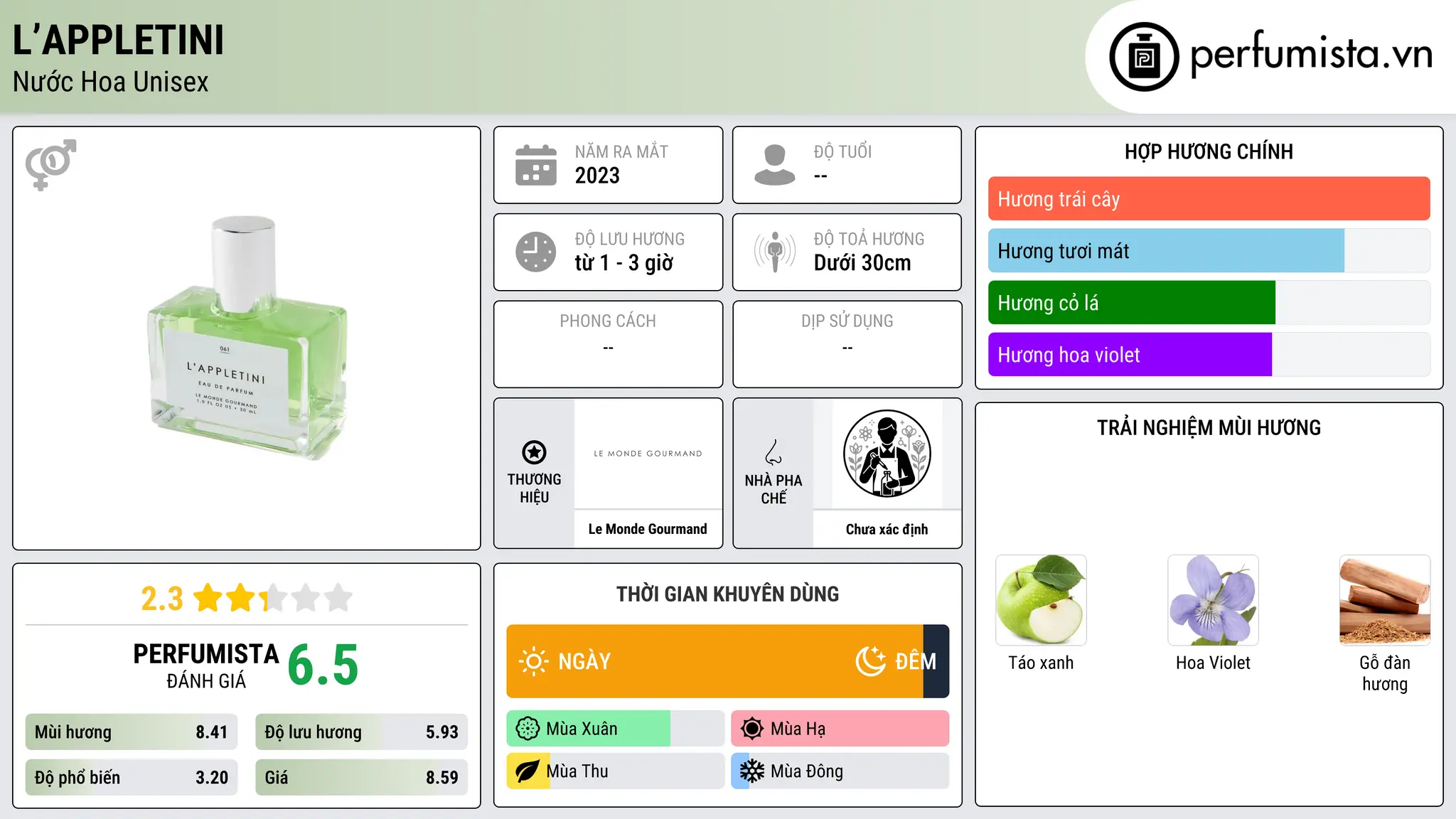Click the HỢP HƯƠNG CHÍNH heading
Screen dimensions: 1456x819
(1209, 152)
